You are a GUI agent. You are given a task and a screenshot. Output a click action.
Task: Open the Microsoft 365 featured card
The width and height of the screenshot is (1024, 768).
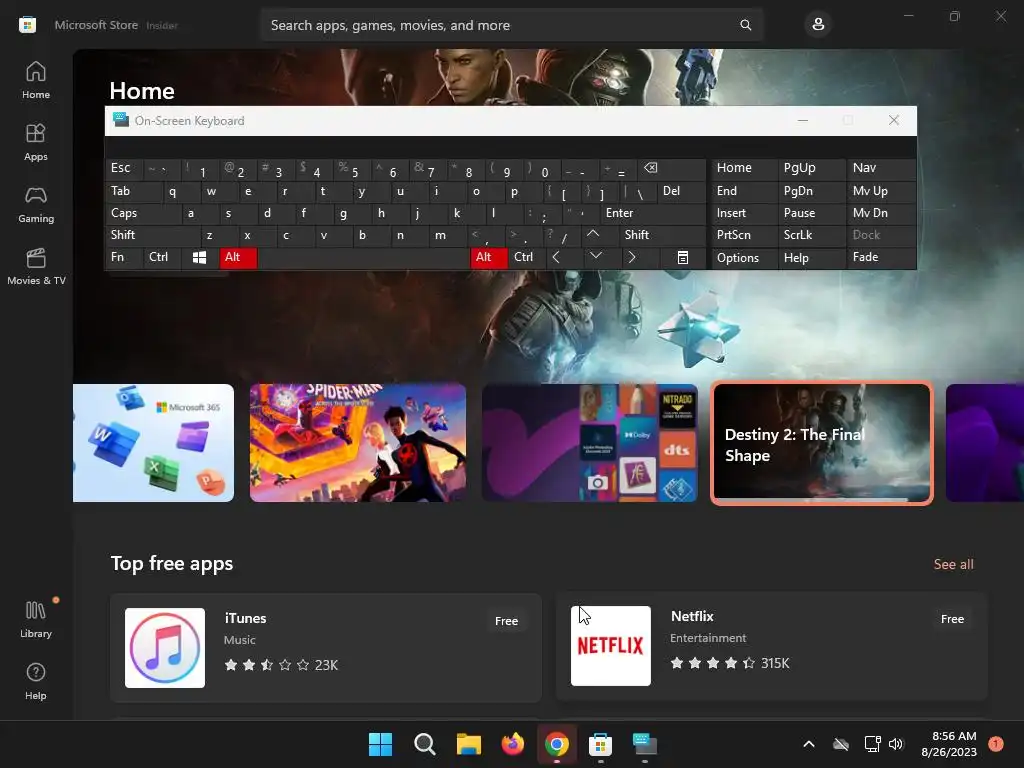pos(153,443)
